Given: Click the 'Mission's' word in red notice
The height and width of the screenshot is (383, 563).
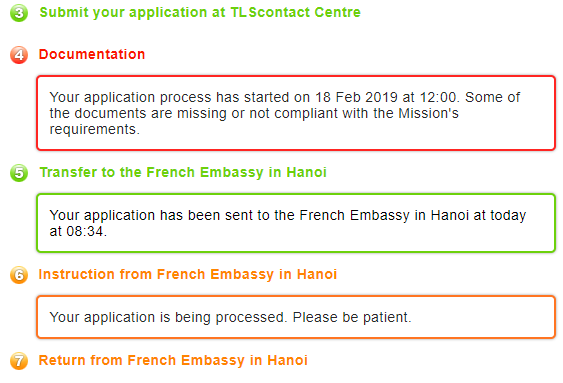Looking at the screenshot, I should [x=428, y=113].
